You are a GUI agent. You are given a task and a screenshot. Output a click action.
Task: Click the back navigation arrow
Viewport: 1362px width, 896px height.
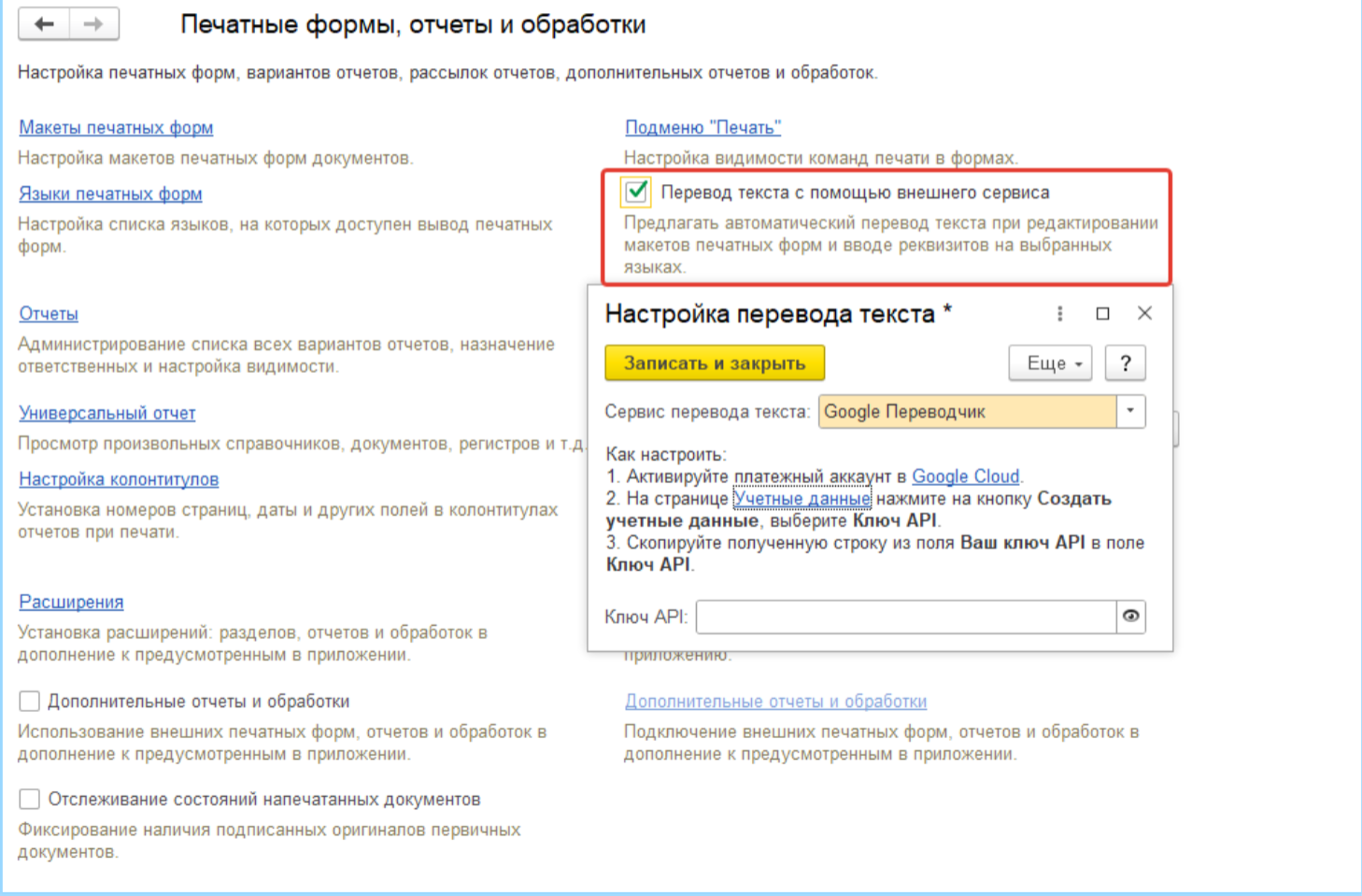tap(44, 24)
